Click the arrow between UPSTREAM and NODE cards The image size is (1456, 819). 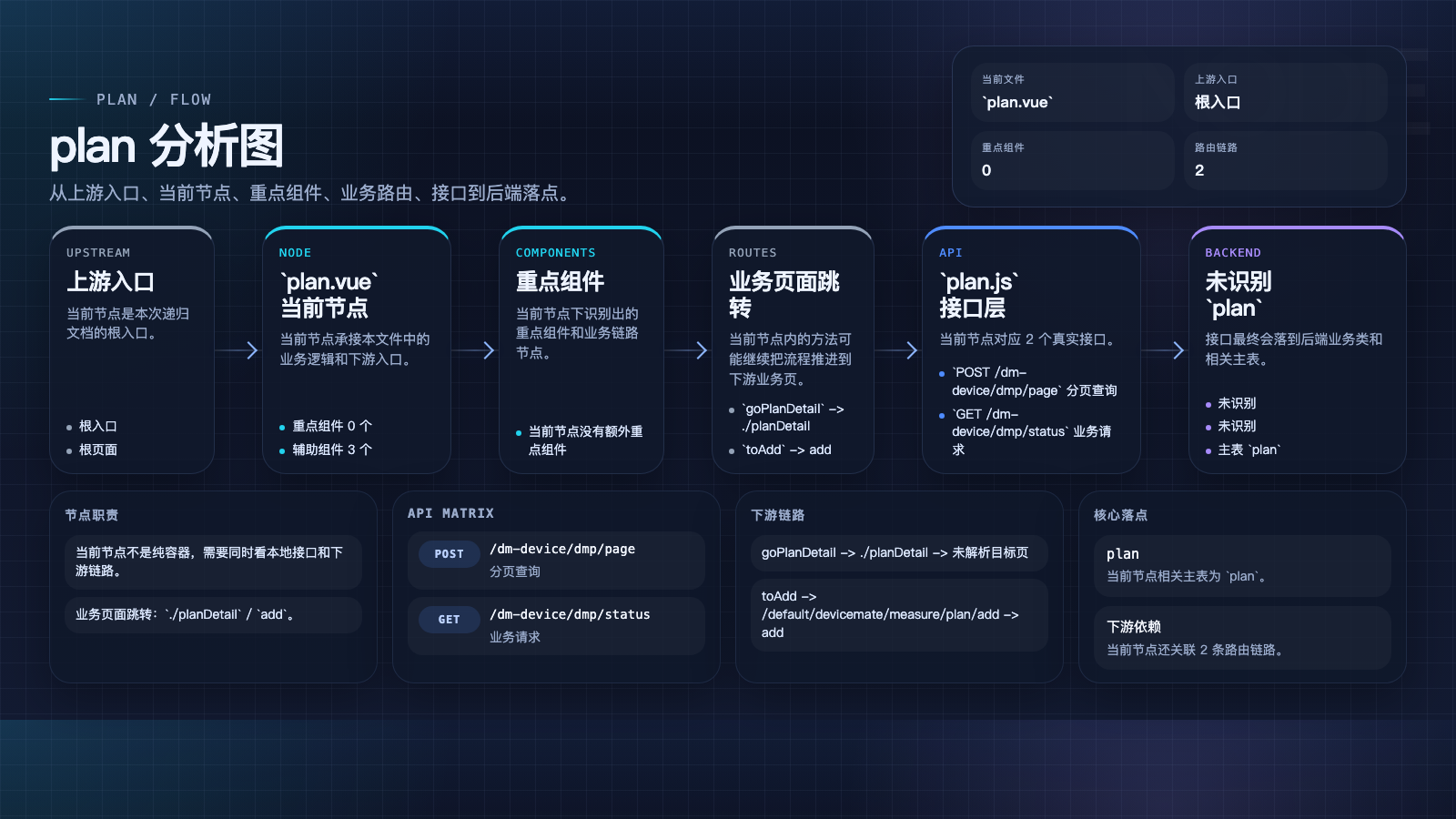point(238,350)
